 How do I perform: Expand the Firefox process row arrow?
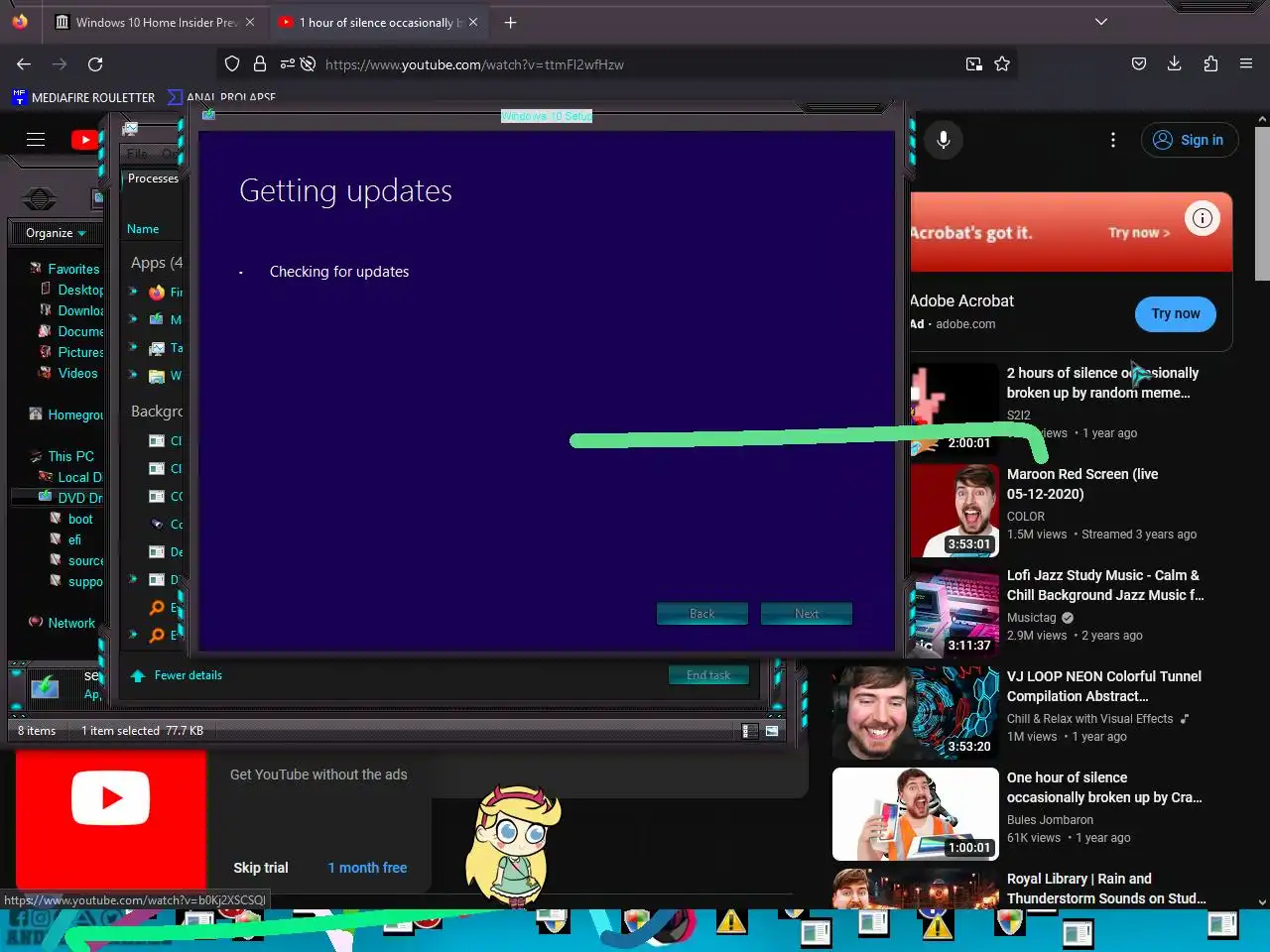point(132,292)
